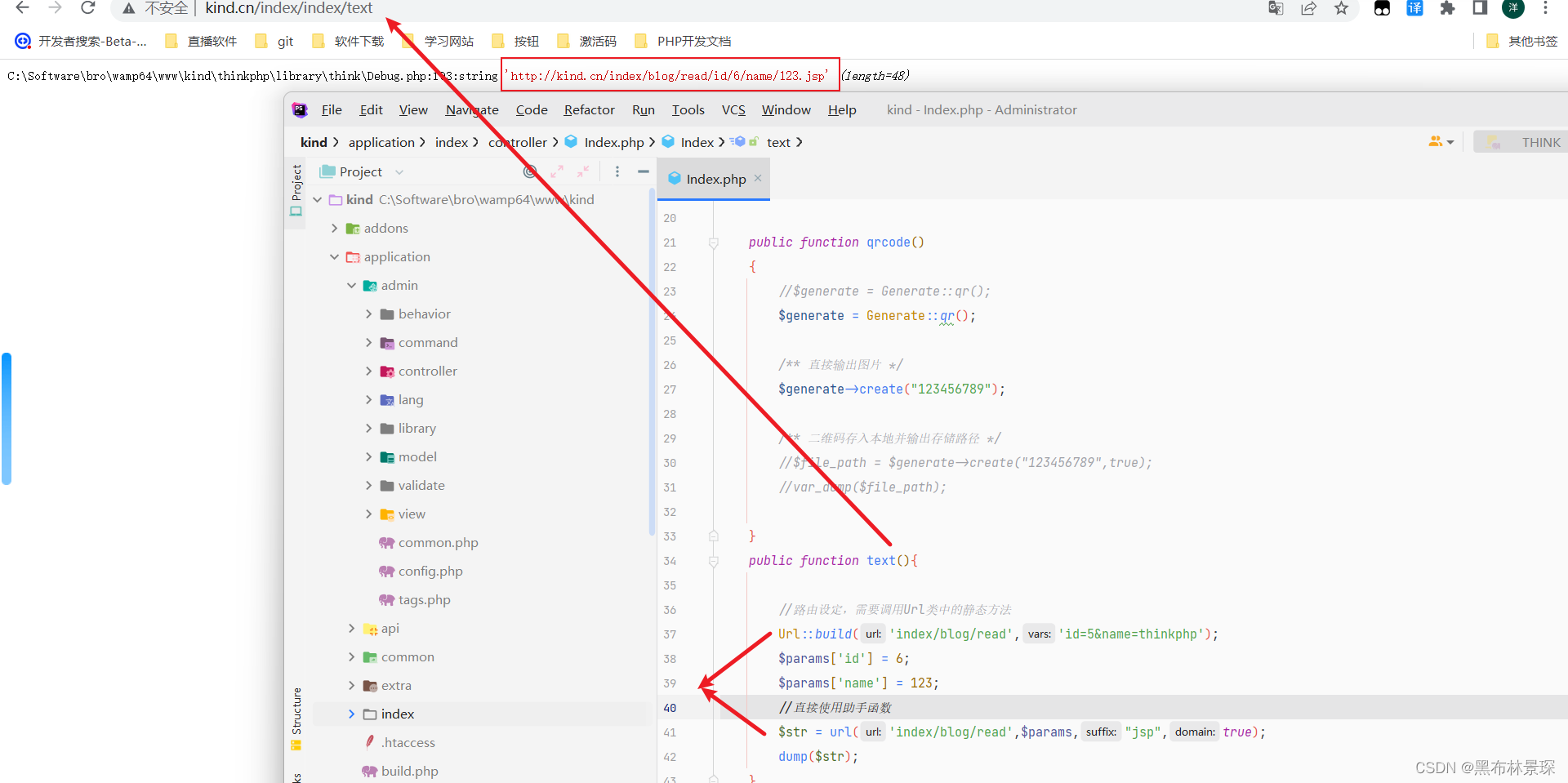Open the blue translate extension icon
The width and height of the screenshot is (1568, 783).
(1415, 8)
